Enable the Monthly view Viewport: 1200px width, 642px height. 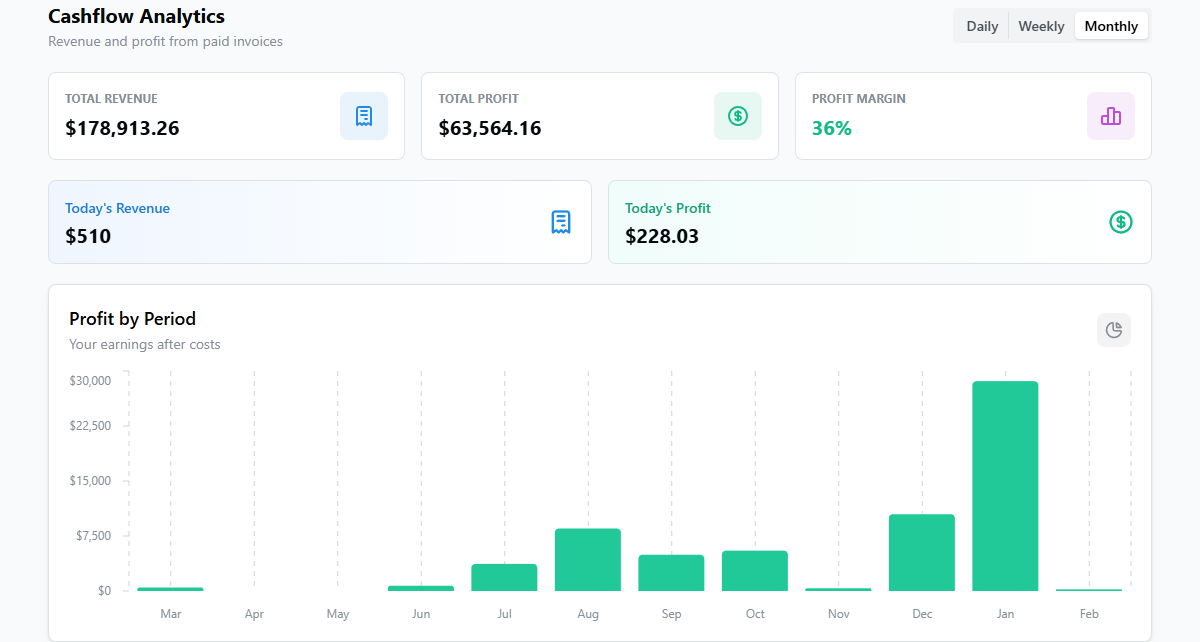click(1110, 25)
